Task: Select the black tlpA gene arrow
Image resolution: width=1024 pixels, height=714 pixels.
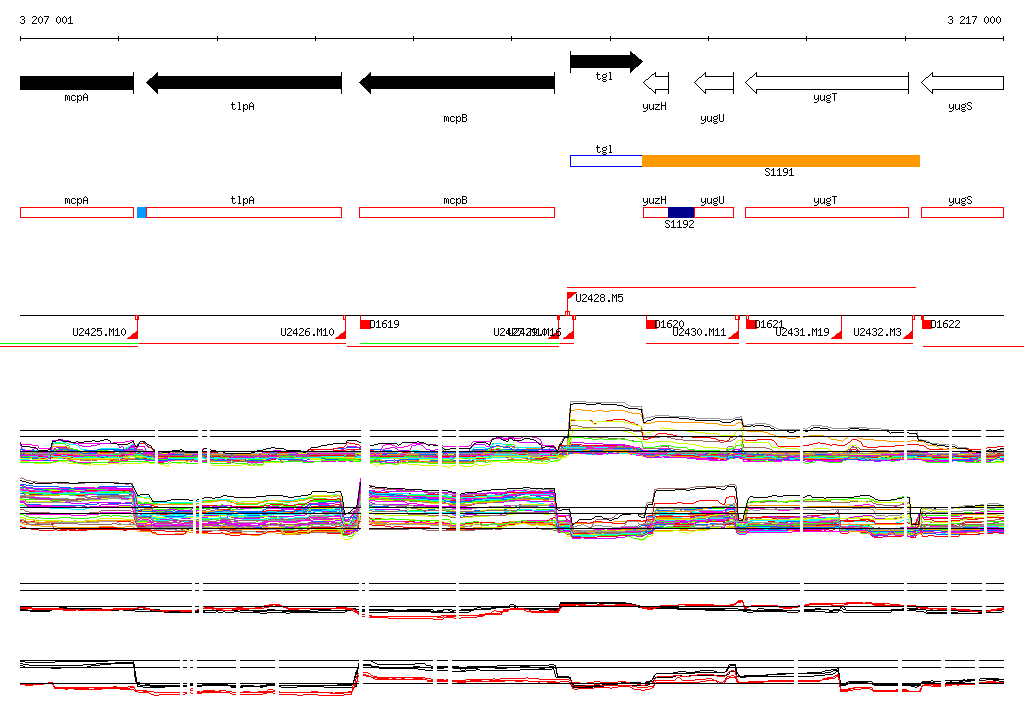Action: pyautogui.click(x=244, y=83)
